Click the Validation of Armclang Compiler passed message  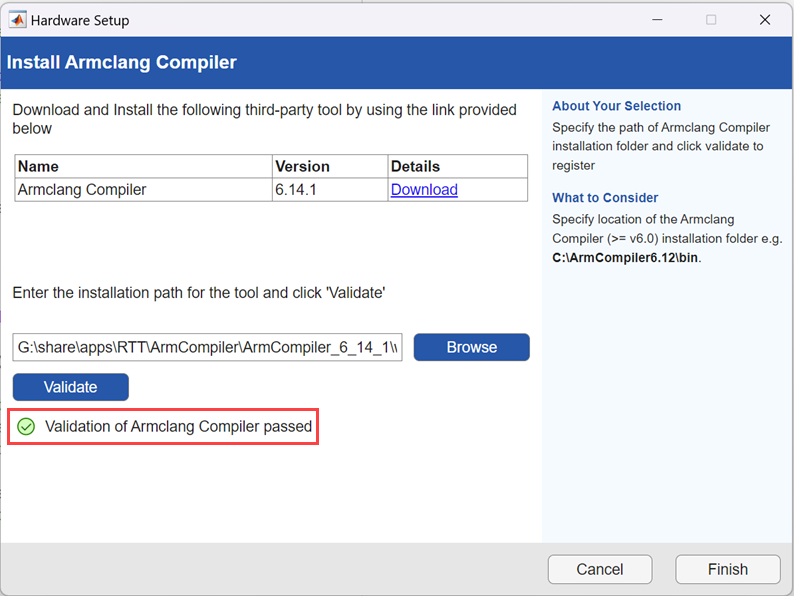[179, 426]
